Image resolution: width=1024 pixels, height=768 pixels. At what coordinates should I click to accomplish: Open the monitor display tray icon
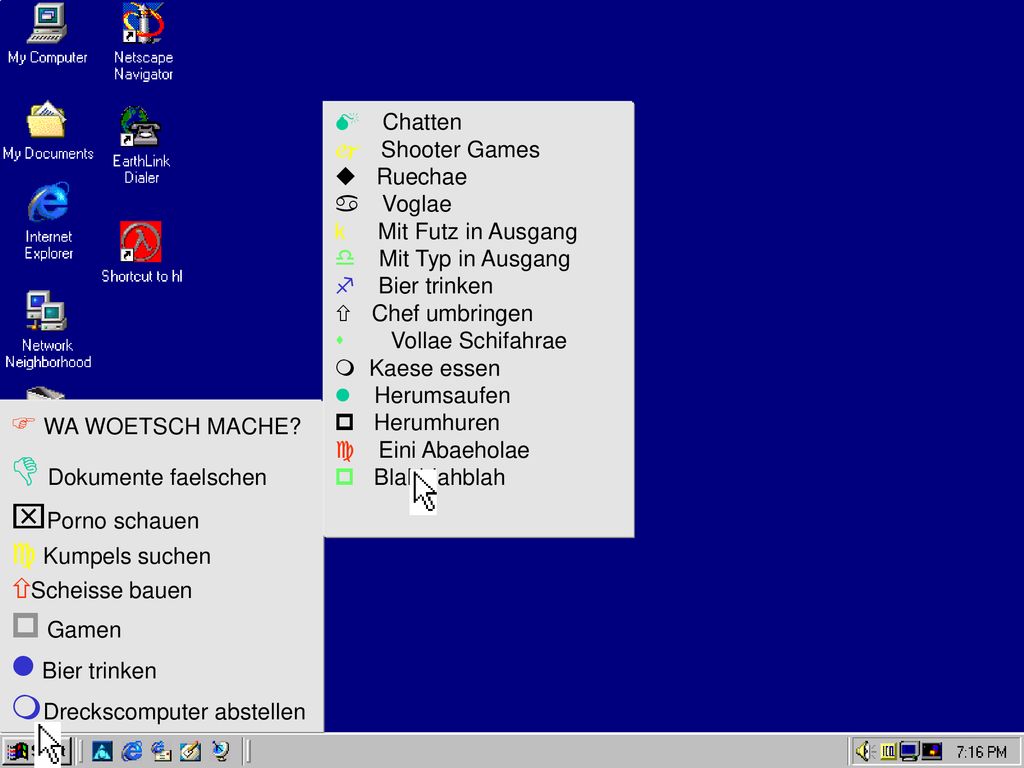pos(909,752)
